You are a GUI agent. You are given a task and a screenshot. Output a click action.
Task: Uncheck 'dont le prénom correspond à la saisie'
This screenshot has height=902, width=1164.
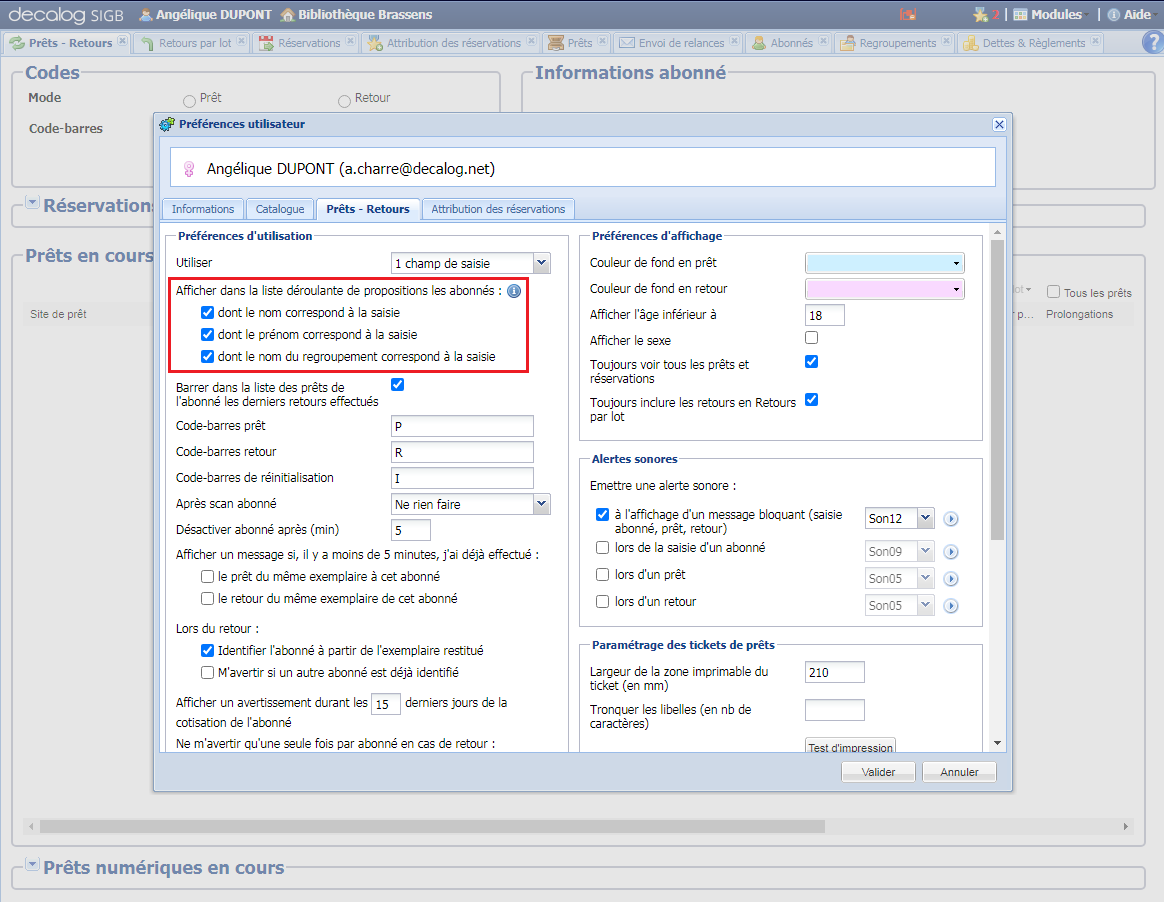pos(208,335)
